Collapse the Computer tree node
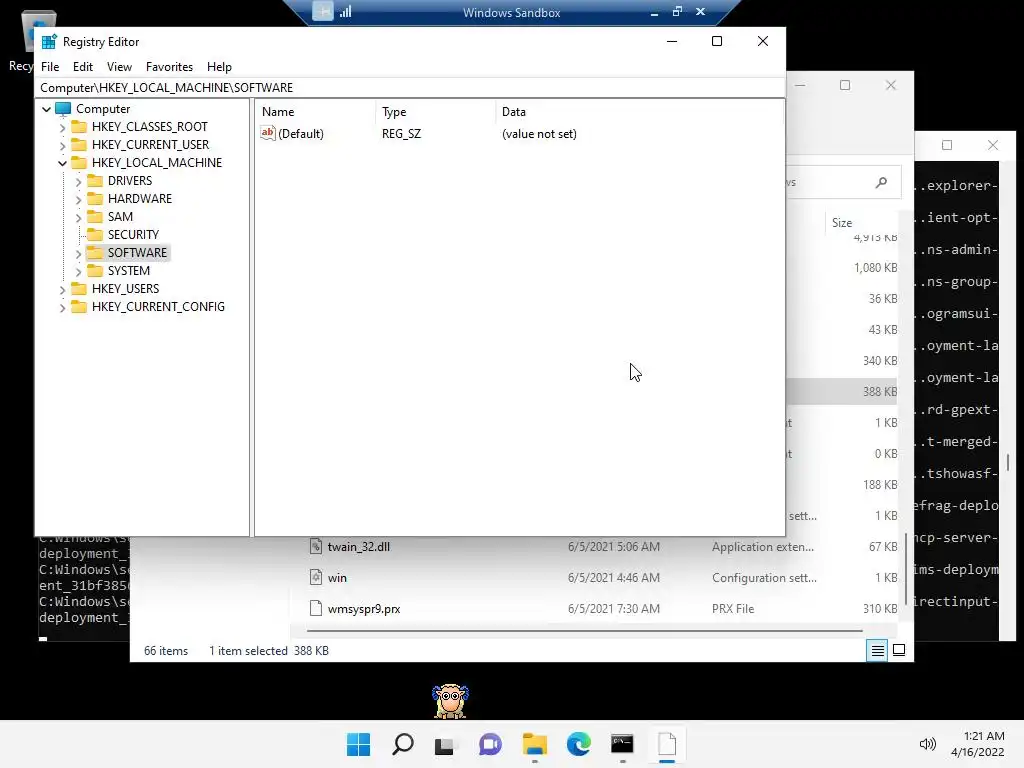Image resolution: width=1024 pixels, height=768 pixels. click(x=46, y=109)
